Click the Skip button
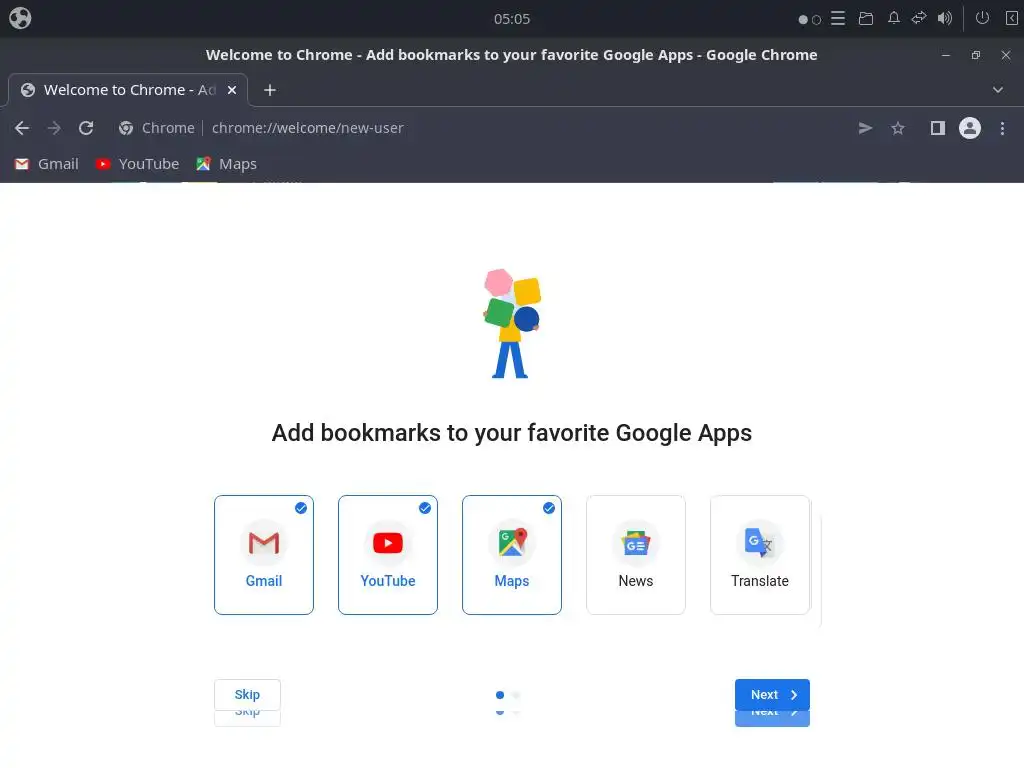1024x768 pixels. coord(248,695)
